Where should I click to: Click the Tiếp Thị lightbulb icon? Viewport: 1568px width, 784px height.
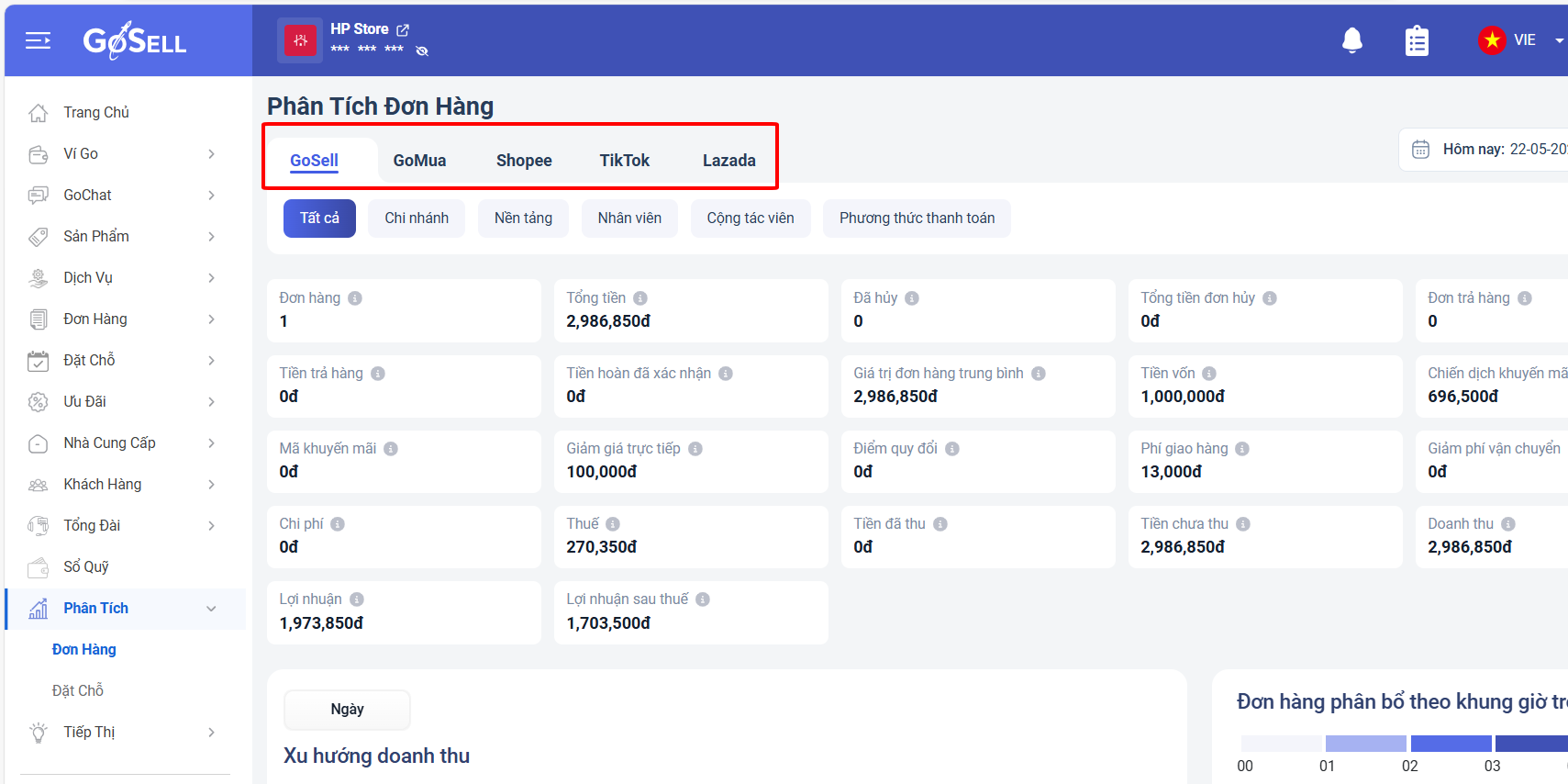39,733
